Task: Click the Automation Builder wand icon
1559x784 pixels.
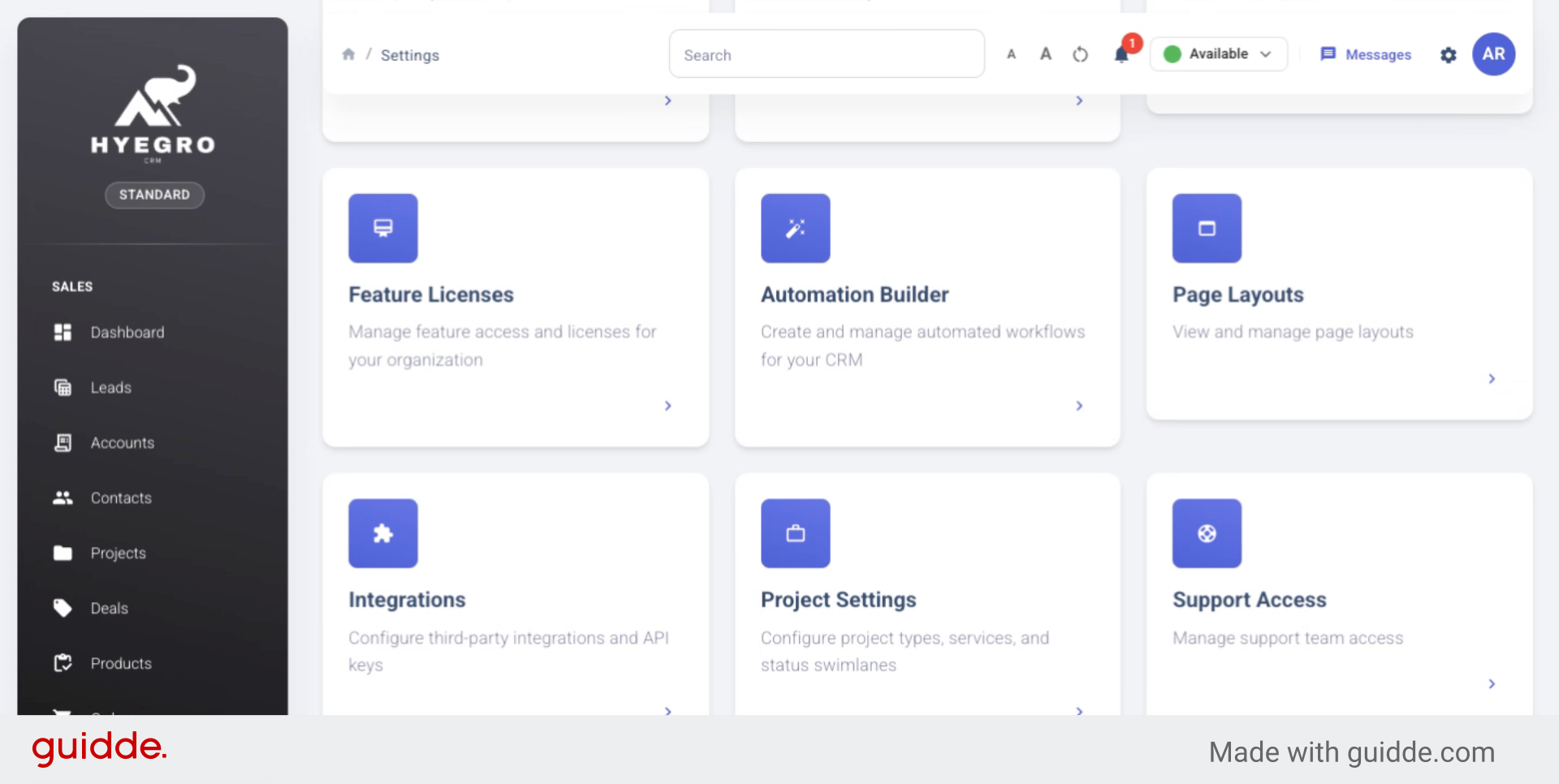Action: (x=795, y=228)
